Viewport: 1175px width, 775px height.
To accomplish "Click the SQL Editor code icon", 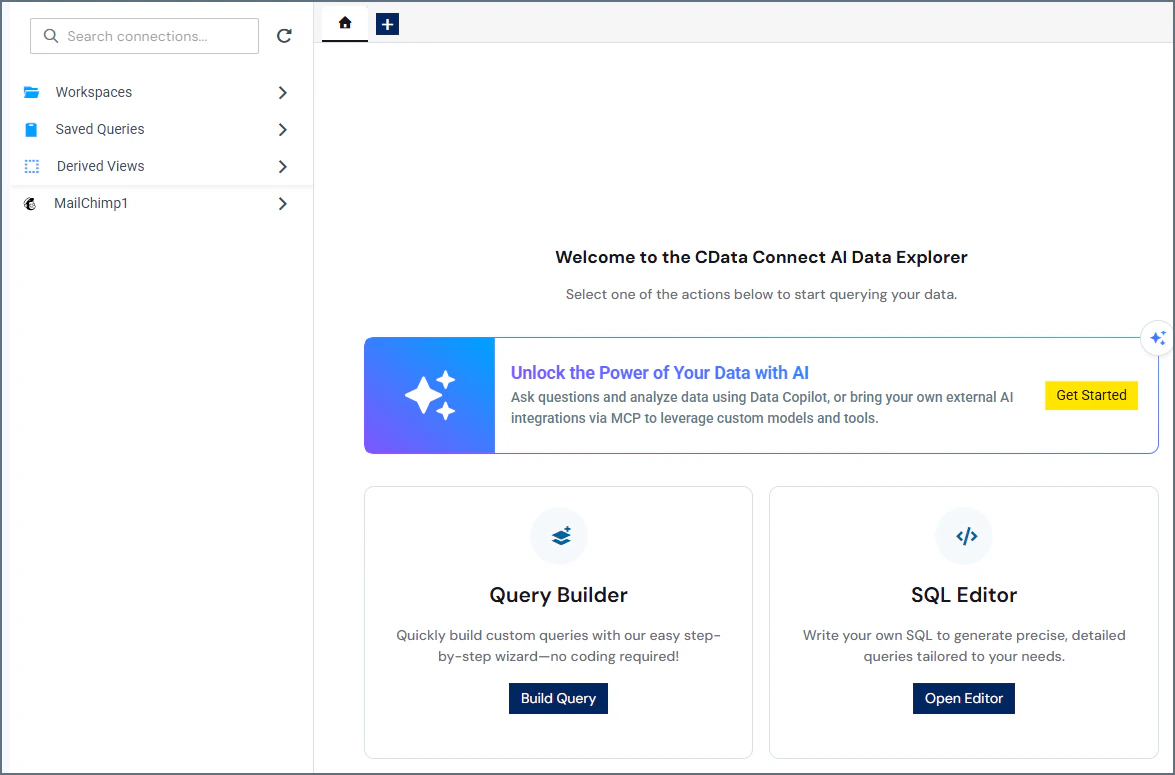I will point(963,535).
